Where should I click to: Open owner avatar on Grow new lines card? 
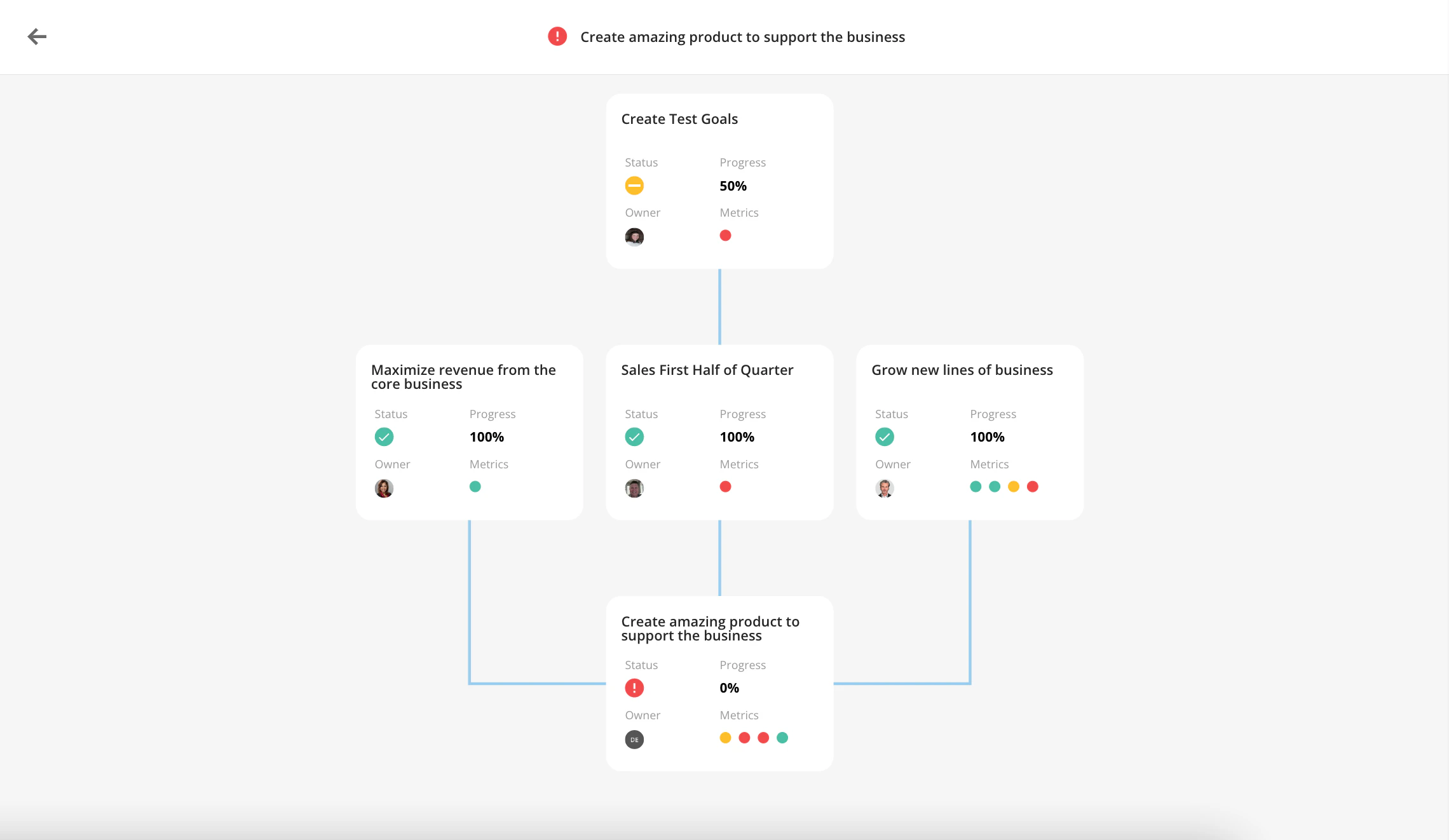tap(885, 488)
